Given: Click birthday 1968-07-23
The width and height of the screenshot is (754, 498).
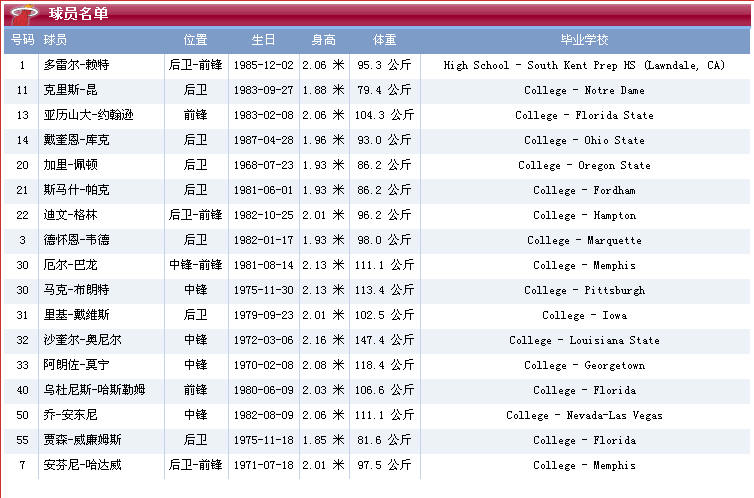Looking at the screenshot, I should coord(264,165).
